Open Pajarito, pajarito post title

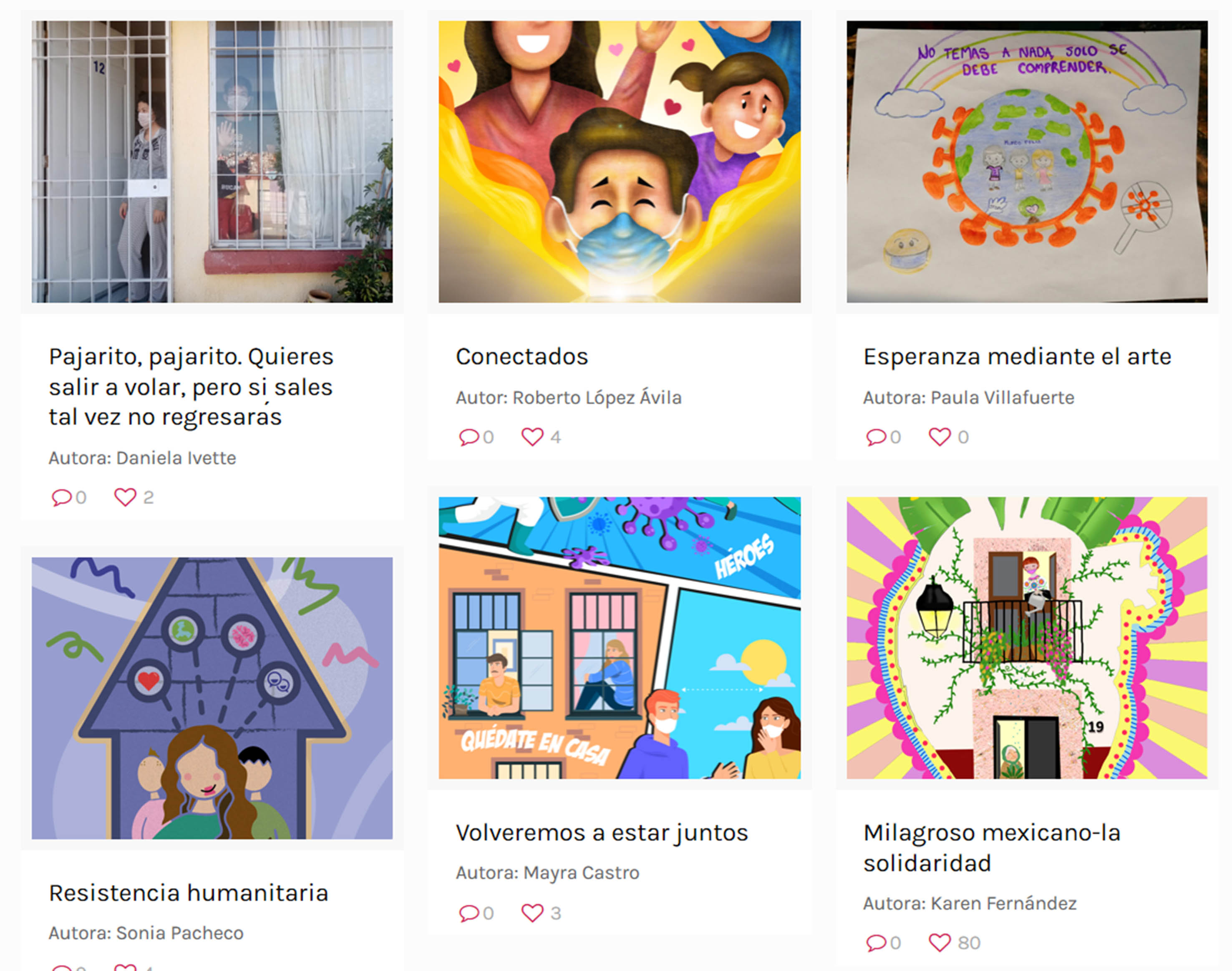[x=191, y=386]
